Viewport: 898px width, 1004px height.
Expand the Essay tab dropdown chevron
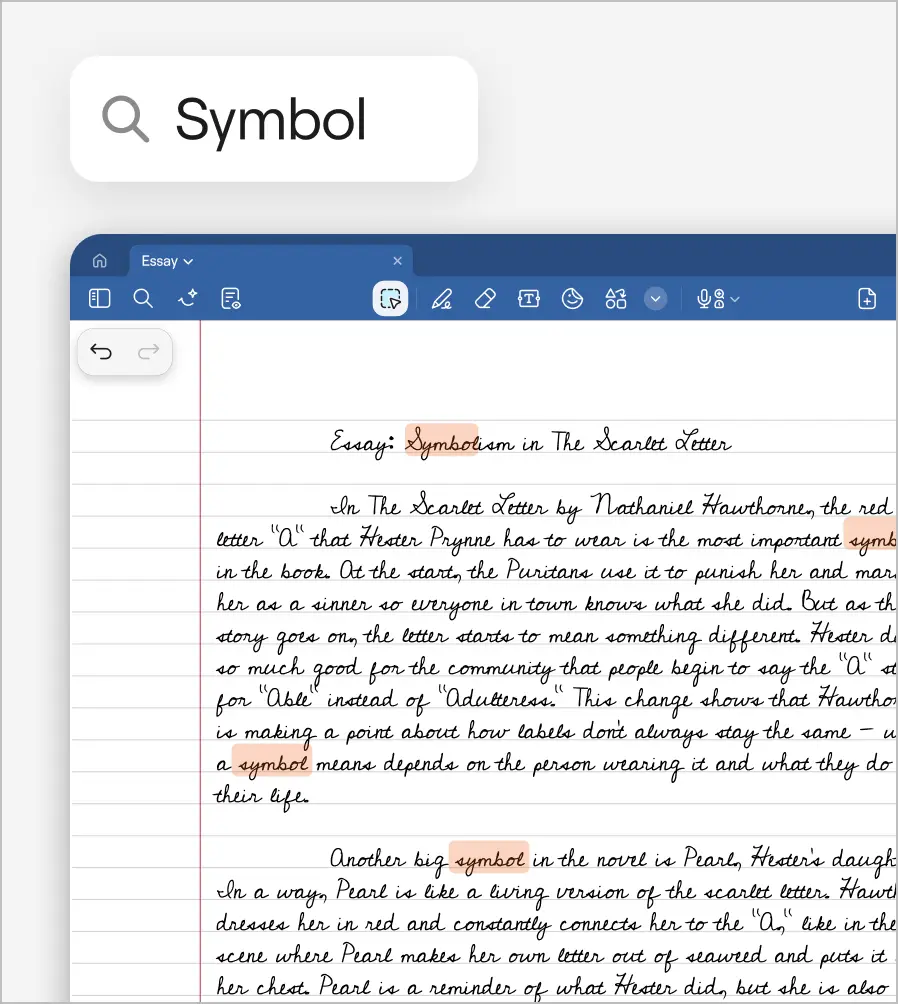pos(188,261)
